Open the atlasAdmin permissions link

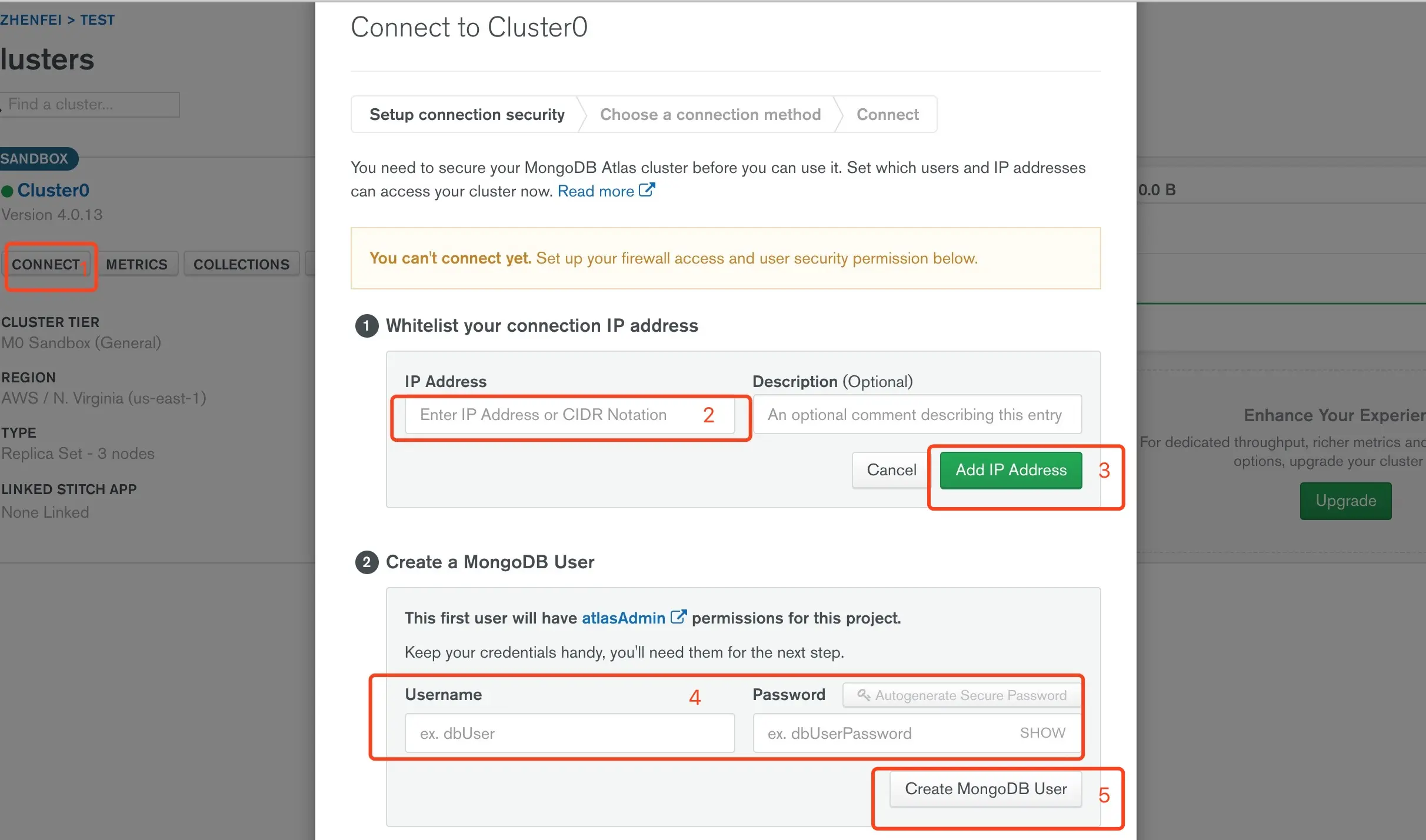623,618
